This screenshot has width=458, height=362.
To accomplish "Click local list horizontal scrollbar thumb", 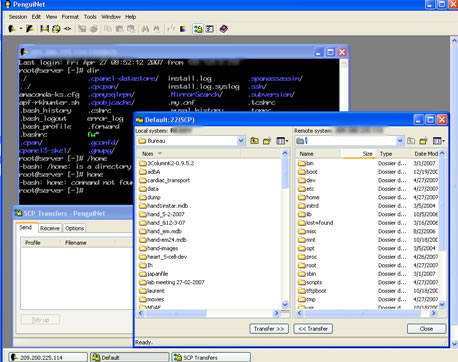I will pyautogui.click(x=175, y=313).
